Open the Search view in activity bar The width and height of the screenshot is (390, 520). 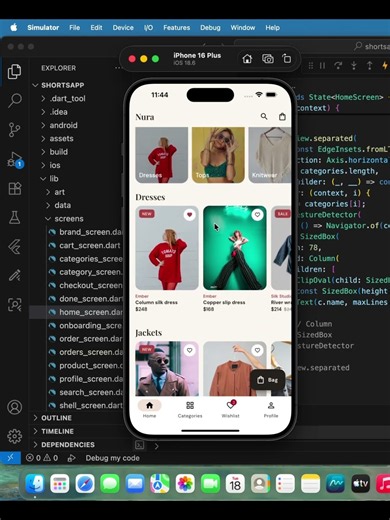14,100
